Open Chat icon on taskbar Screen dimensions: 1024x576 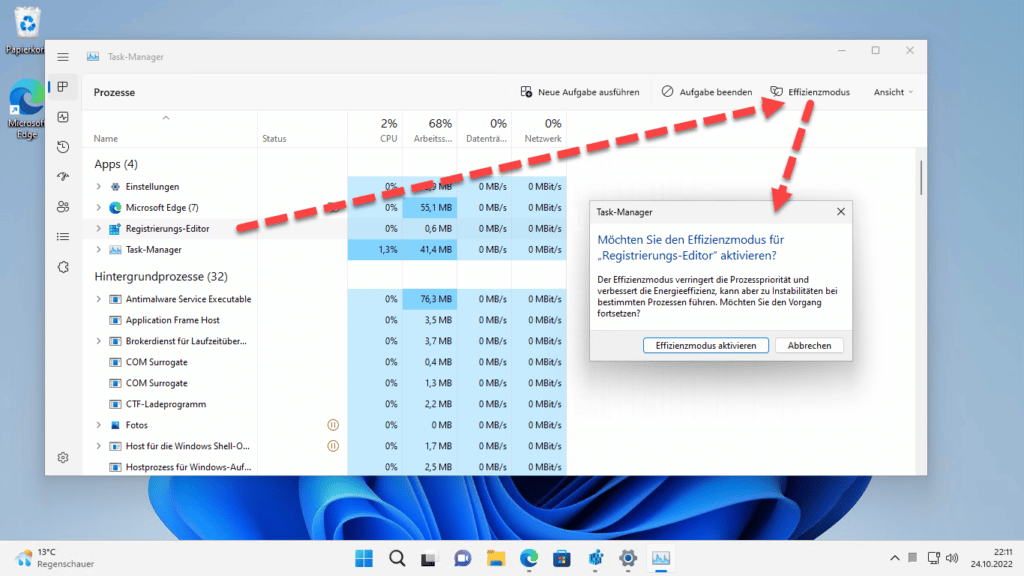463,558
